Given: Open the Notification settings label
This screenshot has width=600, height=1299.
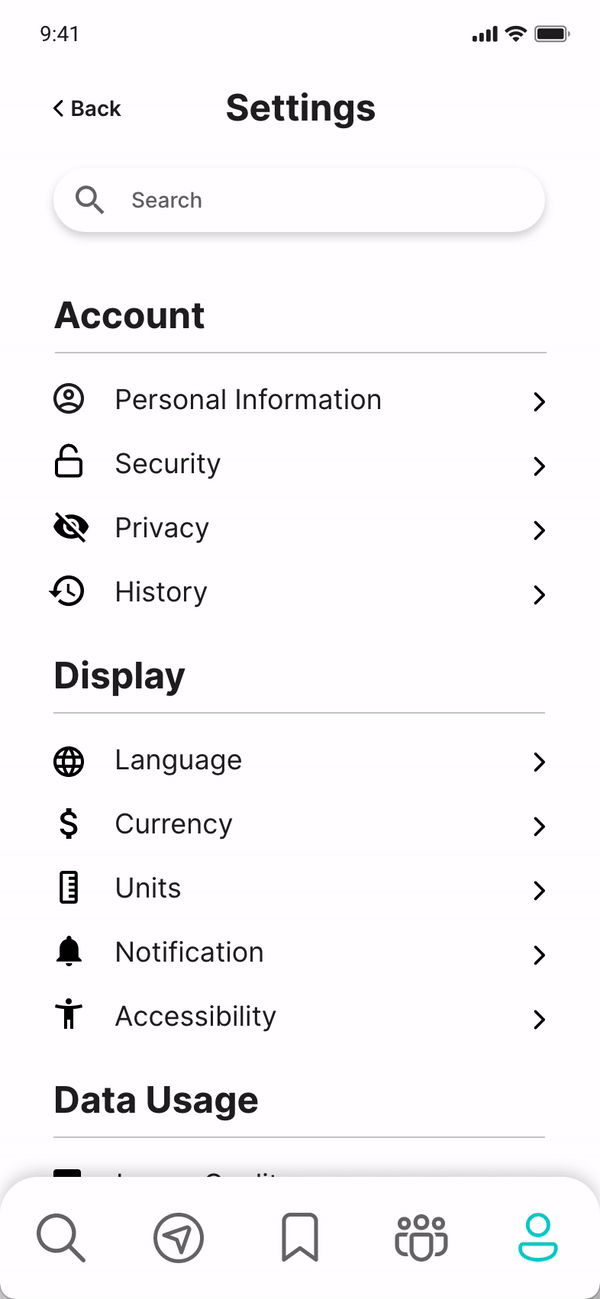Looking at the screenshot, I should pos(189,952).
